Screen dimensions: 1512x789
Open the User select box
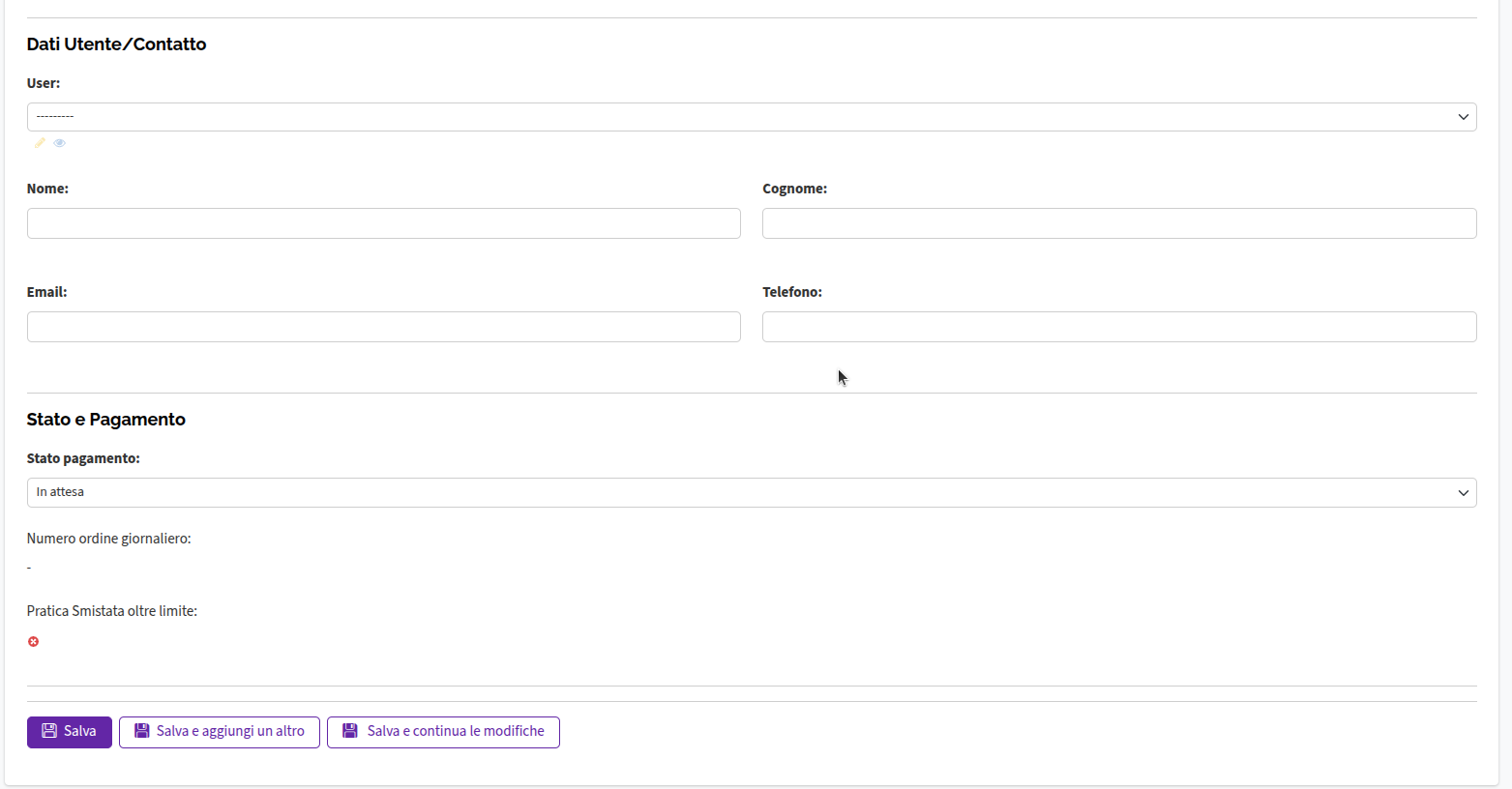pos(735,117)
